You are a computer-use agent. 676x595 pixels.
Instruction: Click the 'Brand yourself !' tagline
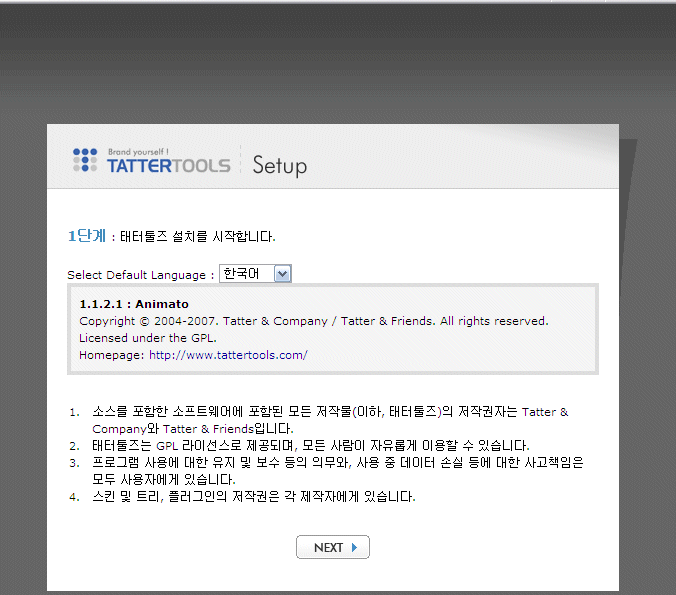click(138, 152)
